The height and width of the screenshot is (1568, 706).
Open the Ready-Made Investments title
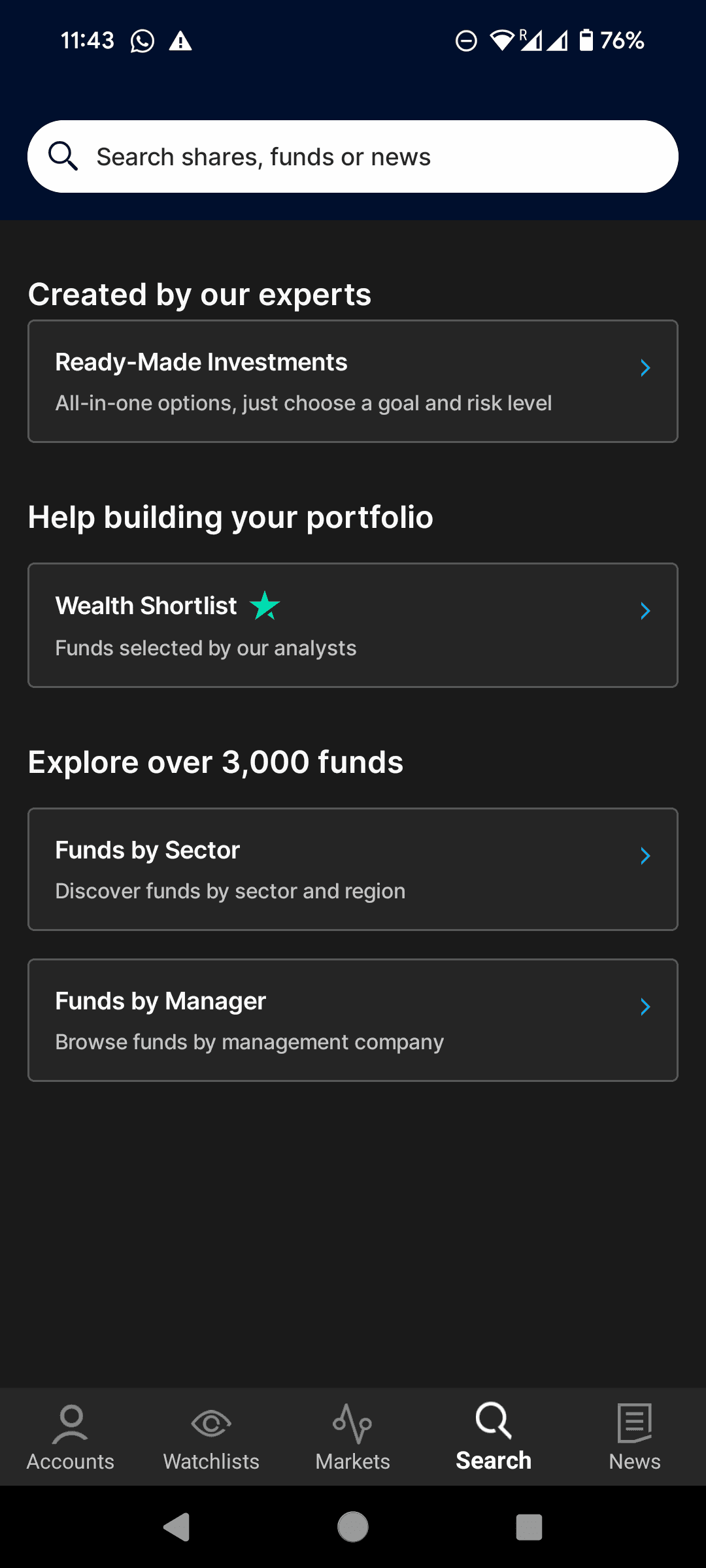pos(201,363)
